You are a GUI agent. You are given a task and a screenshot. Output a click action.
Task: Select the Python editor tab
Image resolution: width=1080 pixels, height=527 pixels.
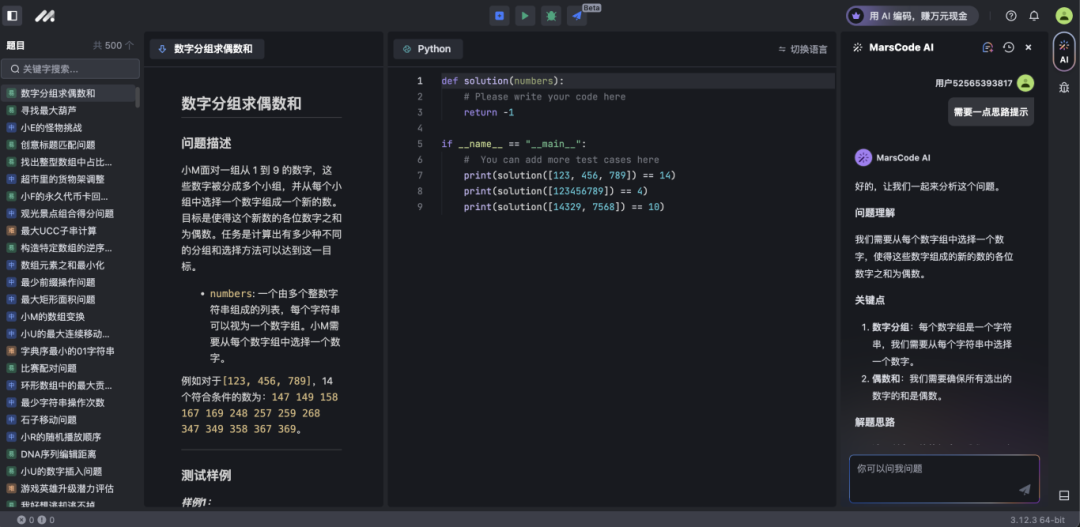[x=428, y=49]
